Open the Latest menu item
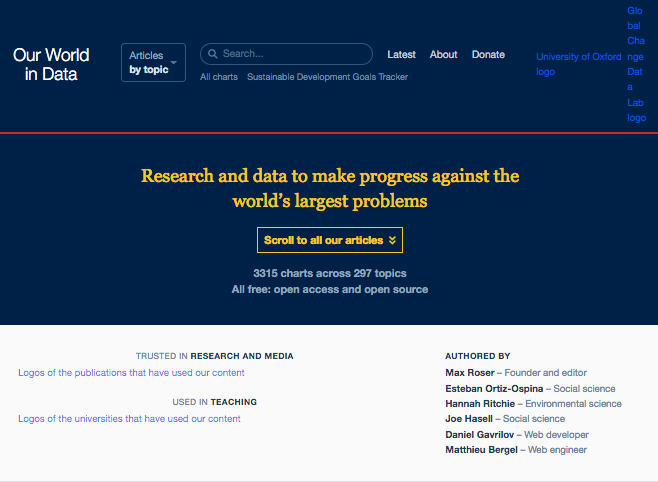This screenshot has height=482, width=658. 402,55
